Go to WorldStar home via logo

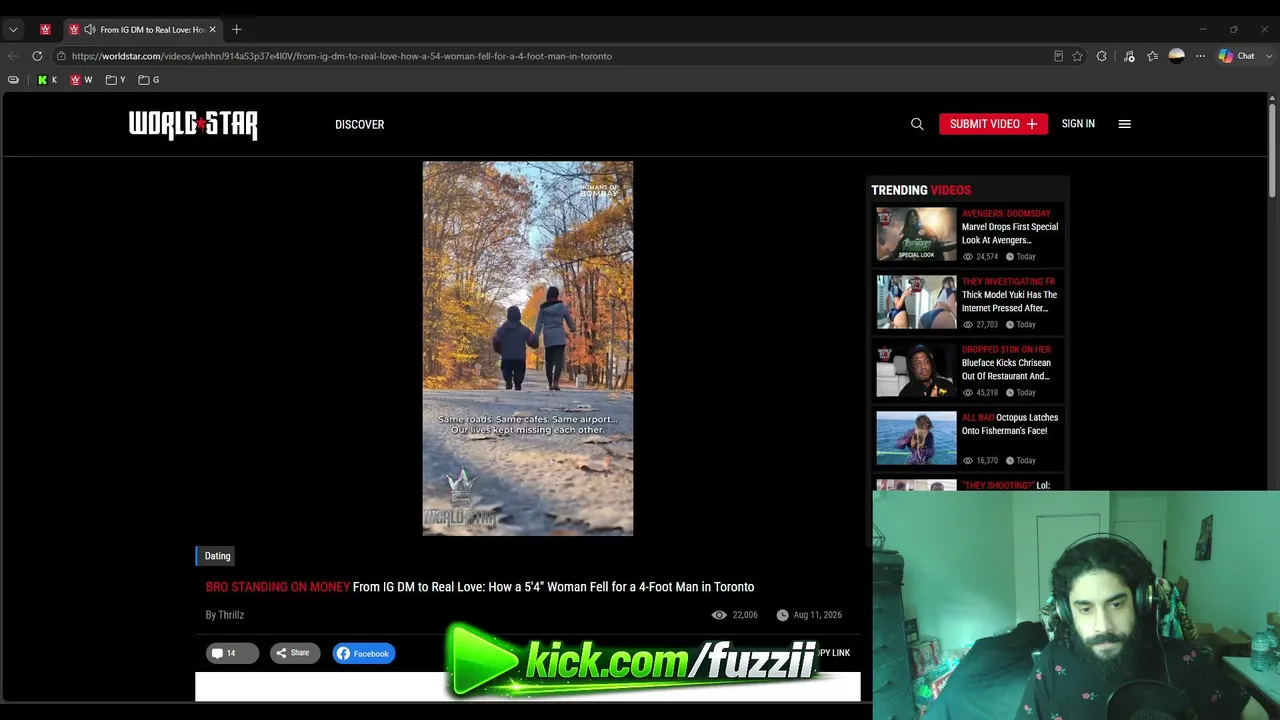pyautogui.click(x=193, y=125)
